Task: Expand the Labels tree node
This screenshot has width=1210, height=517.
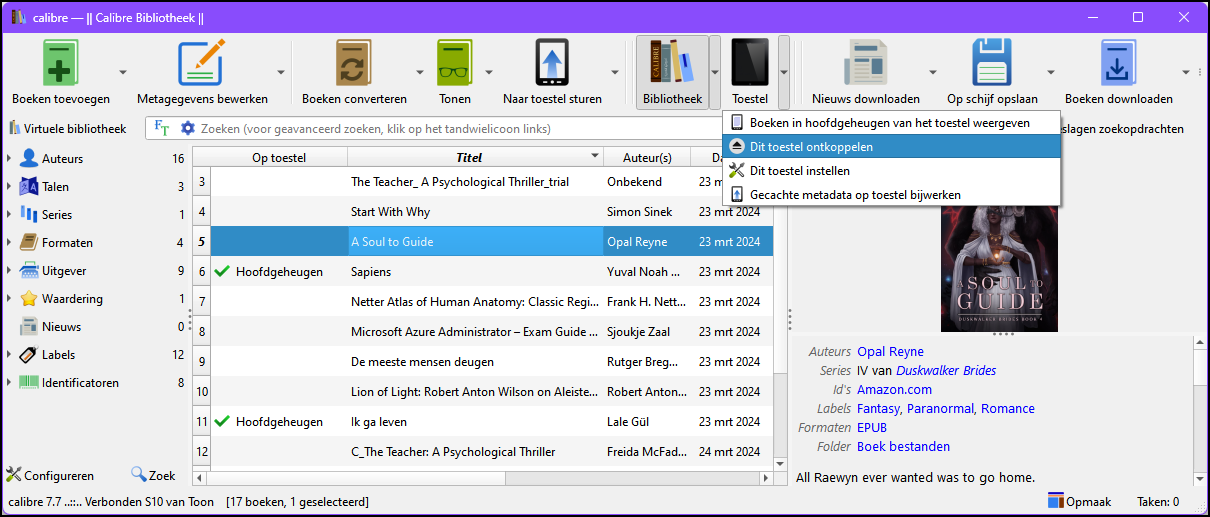Action: (x=9, y=354)
